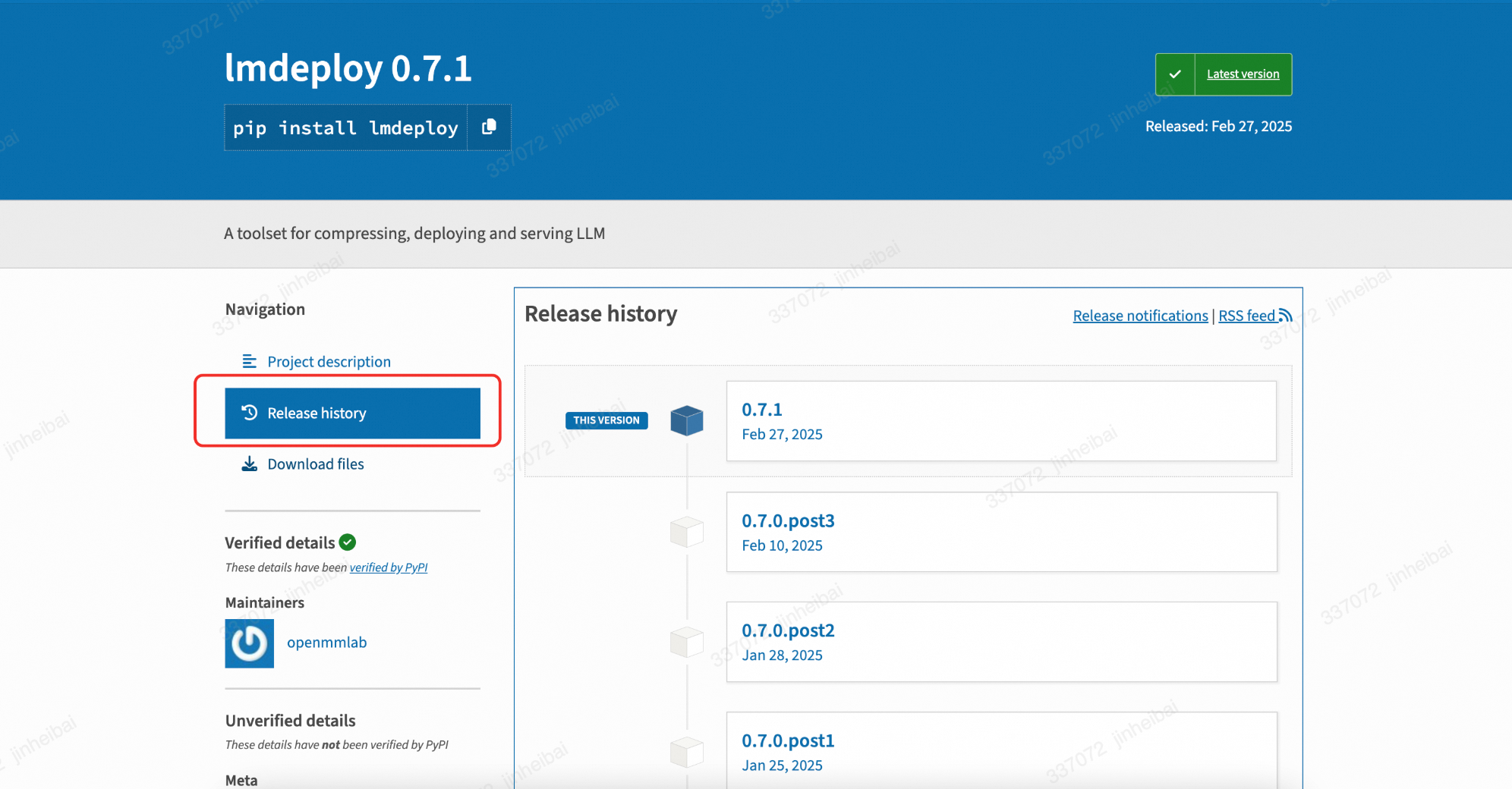
Task: Click the Project description lines icon
Action: (249, 361)
